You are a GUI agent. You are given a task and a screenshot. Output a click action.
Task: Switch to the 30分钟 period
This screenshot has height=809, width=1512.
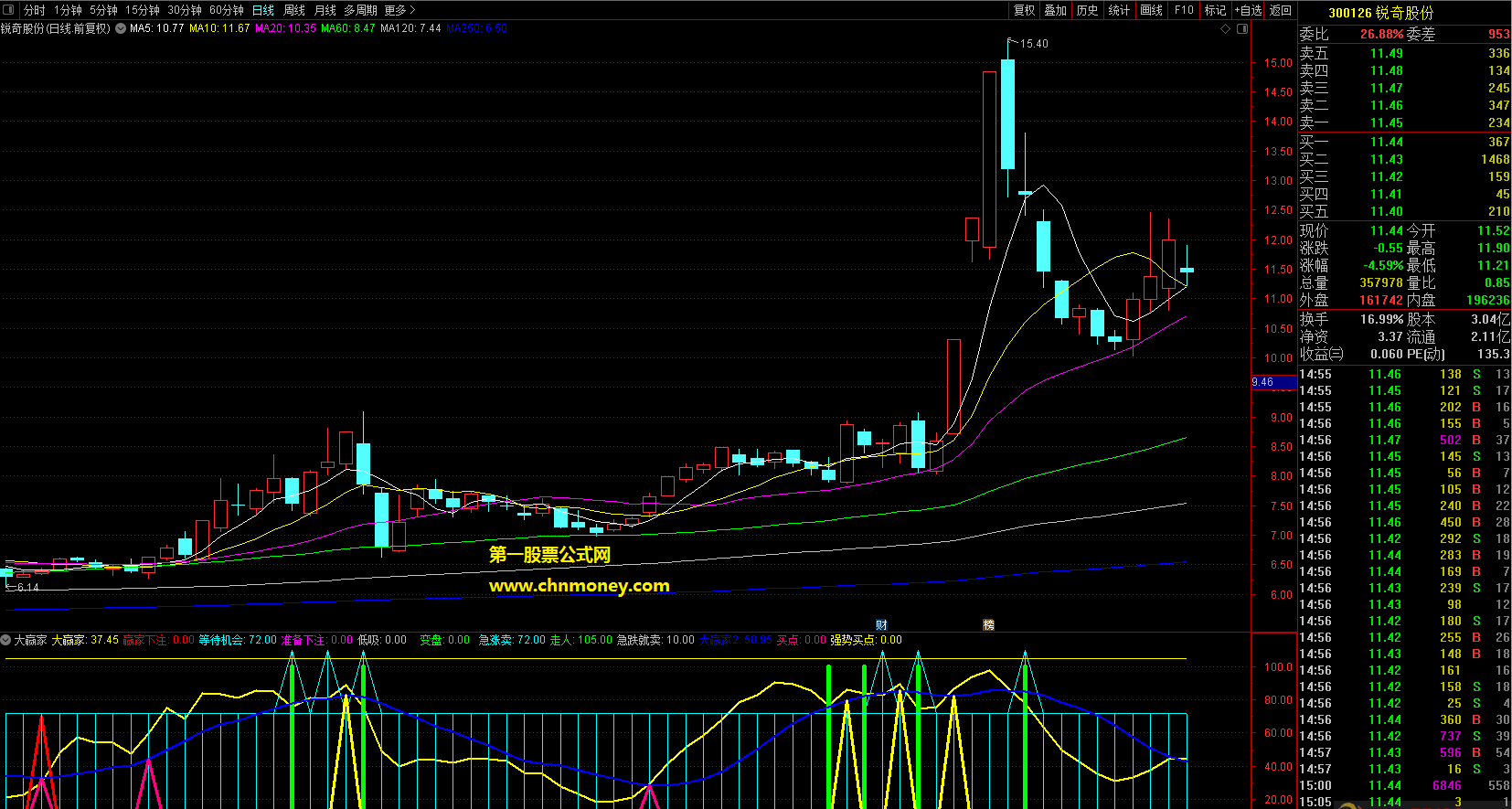(185, 10)
